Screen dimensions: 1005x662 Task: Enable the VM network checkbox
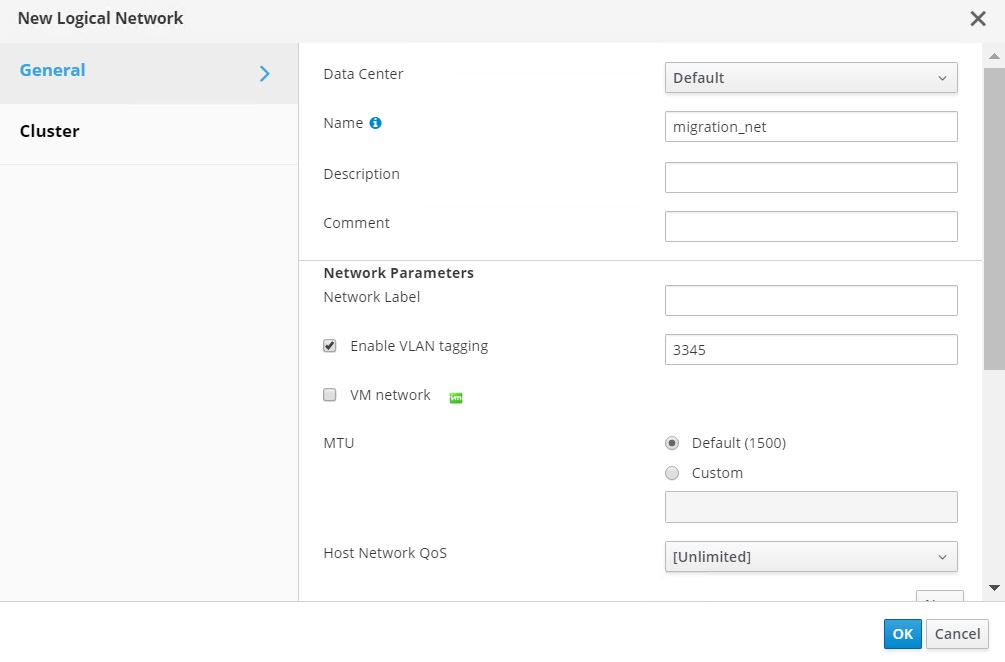(x=330, y=395)
